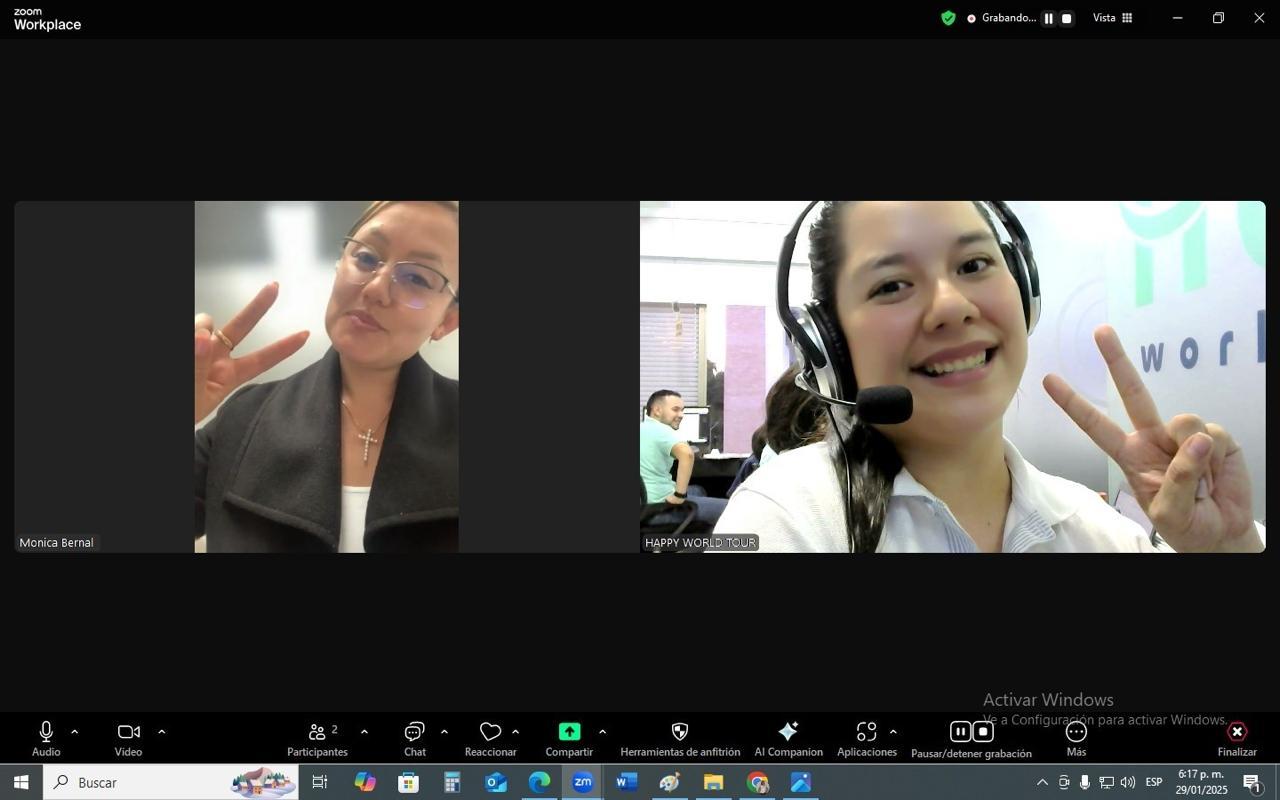Image resolution: width=1280 pixels, height=800 pixels.
Task: Open Outlook from taskbar
Action: 496,782
